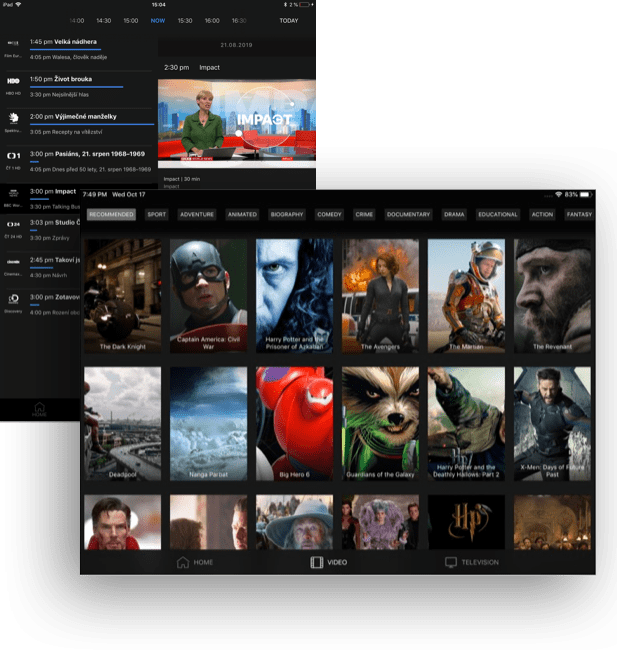Tap the Bluetooth icon in guide status bar

pos(285,5)
